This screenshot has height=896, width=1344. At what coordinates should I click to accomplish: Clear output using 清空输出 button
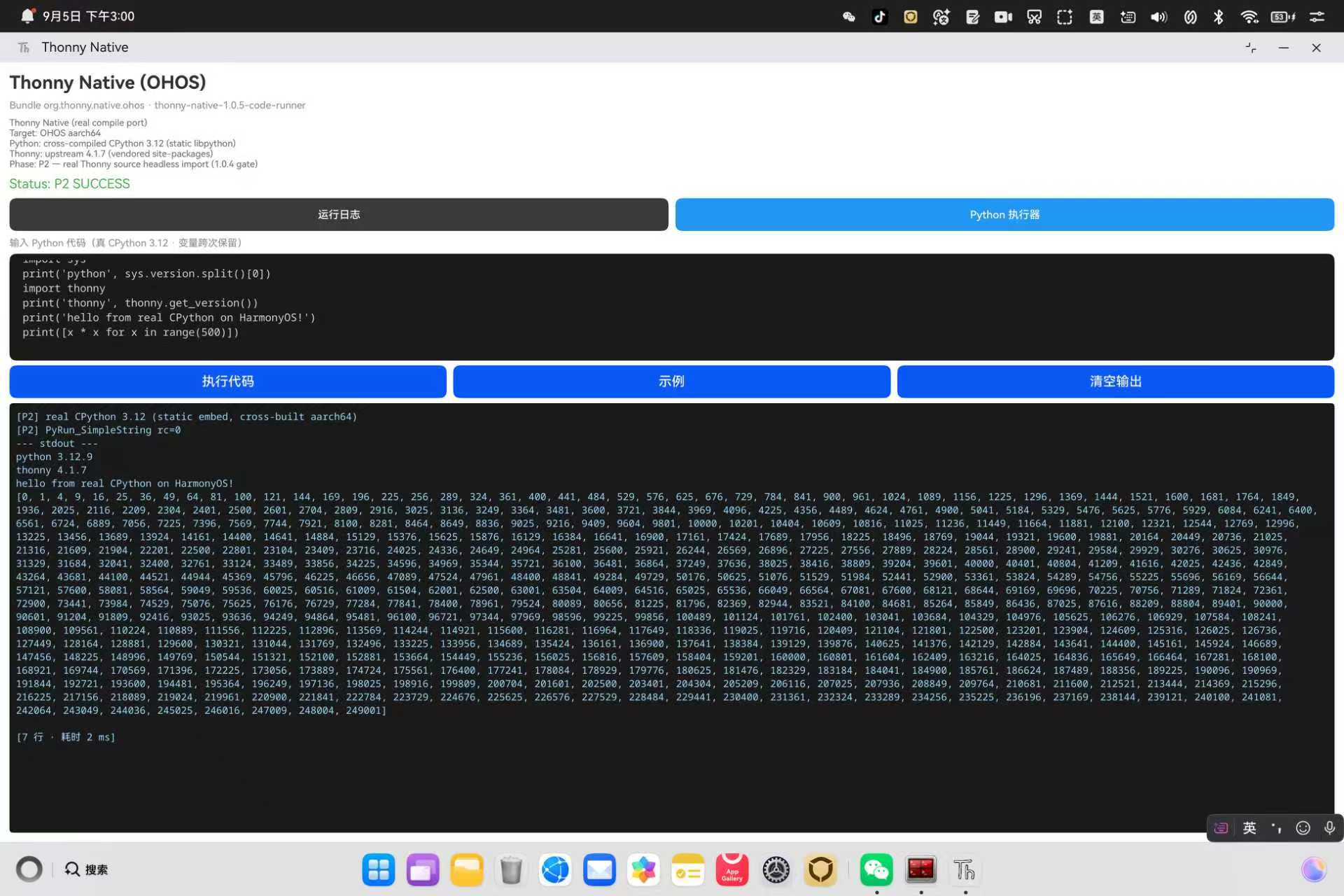(1116, 381)
